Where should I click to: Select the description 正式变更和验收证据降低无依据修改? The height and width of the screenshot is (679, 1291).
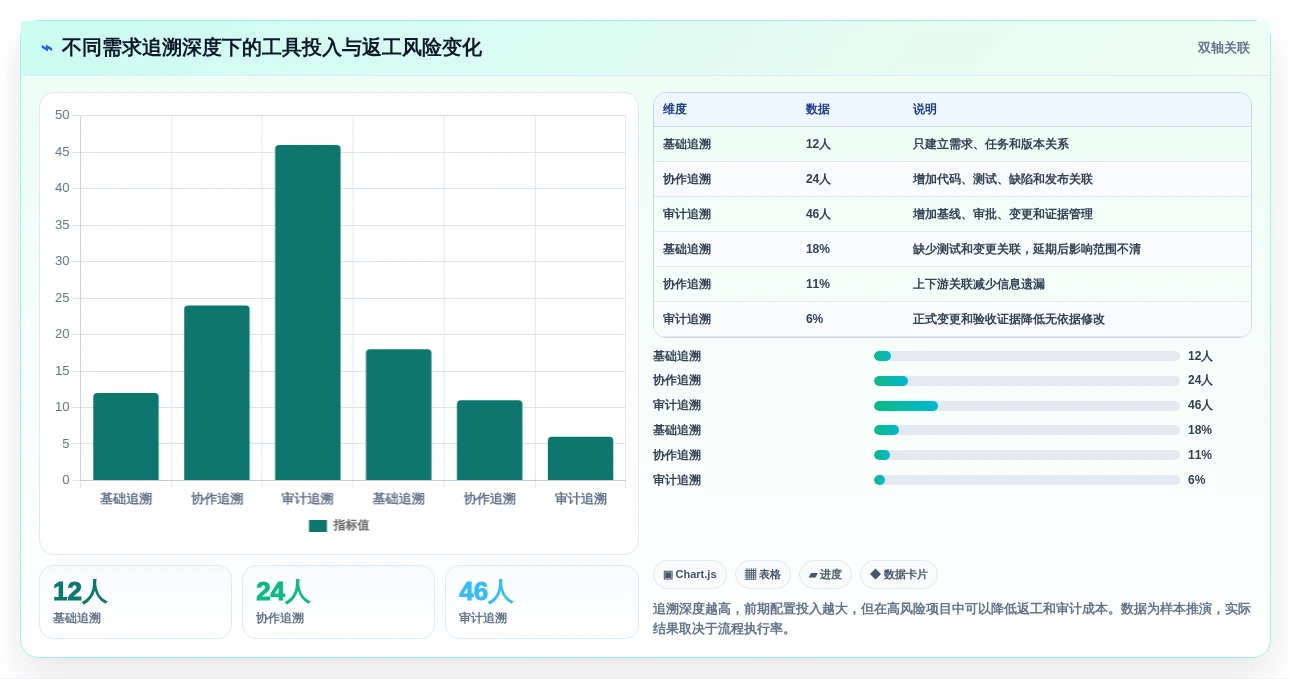[1009, 320]
